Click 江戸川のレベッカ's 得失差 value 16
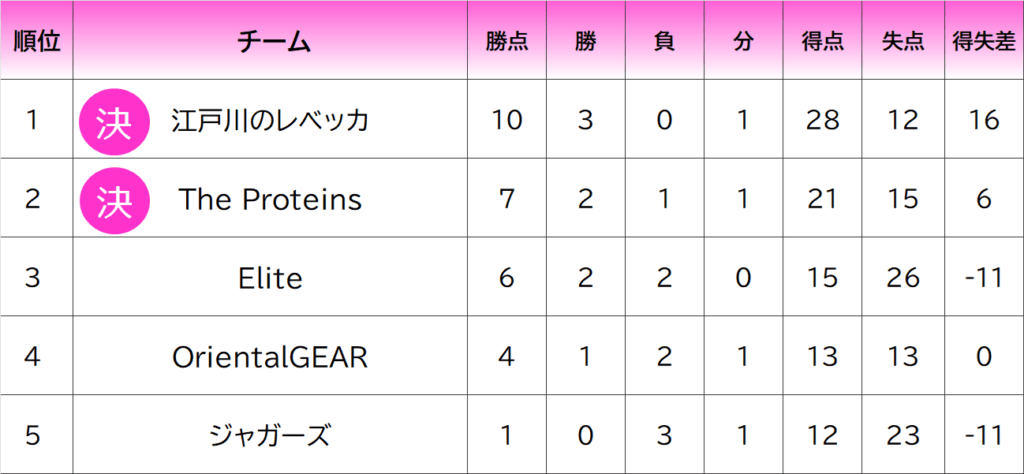 [x=984, y=121]
